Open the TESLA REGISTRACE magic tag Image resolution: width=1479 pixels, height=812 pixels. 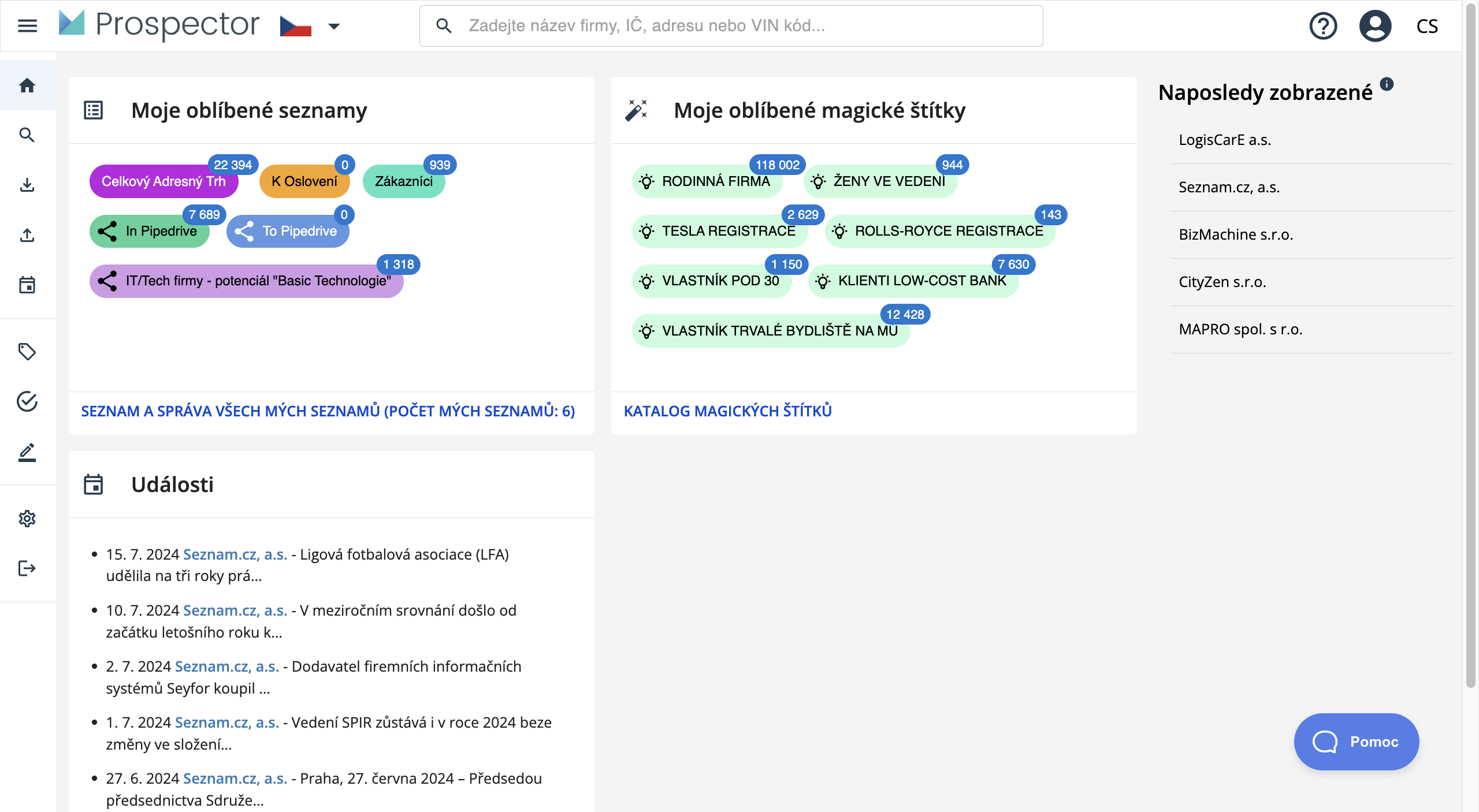720,231
